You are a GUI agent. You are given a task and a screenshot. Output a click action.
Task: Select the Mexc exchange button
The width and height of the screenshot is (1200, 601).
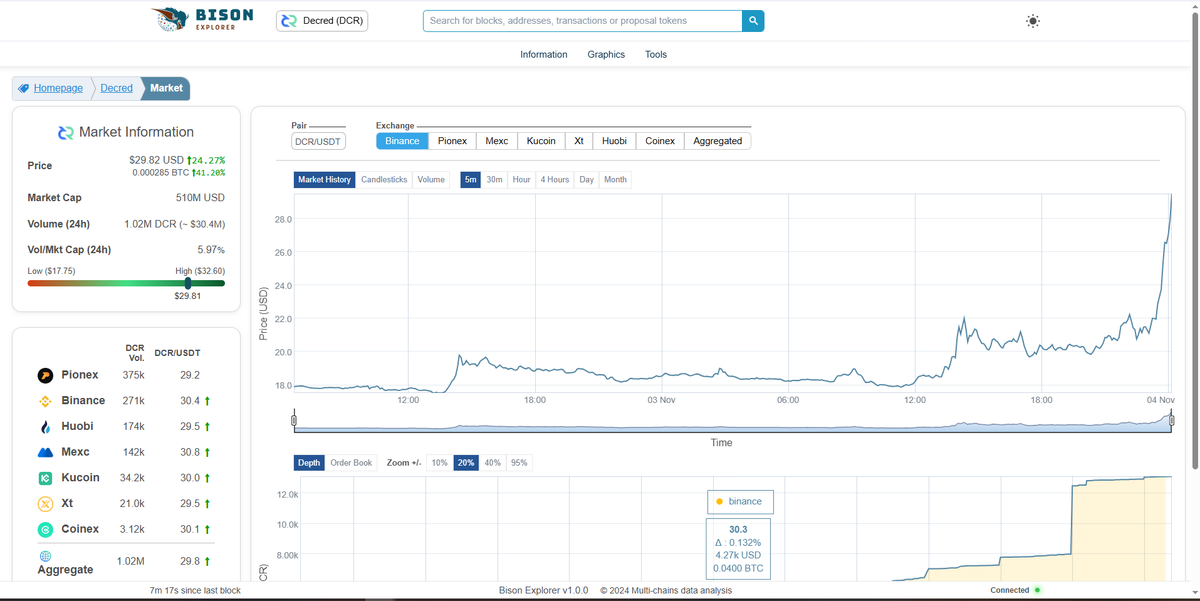point(497,141)
